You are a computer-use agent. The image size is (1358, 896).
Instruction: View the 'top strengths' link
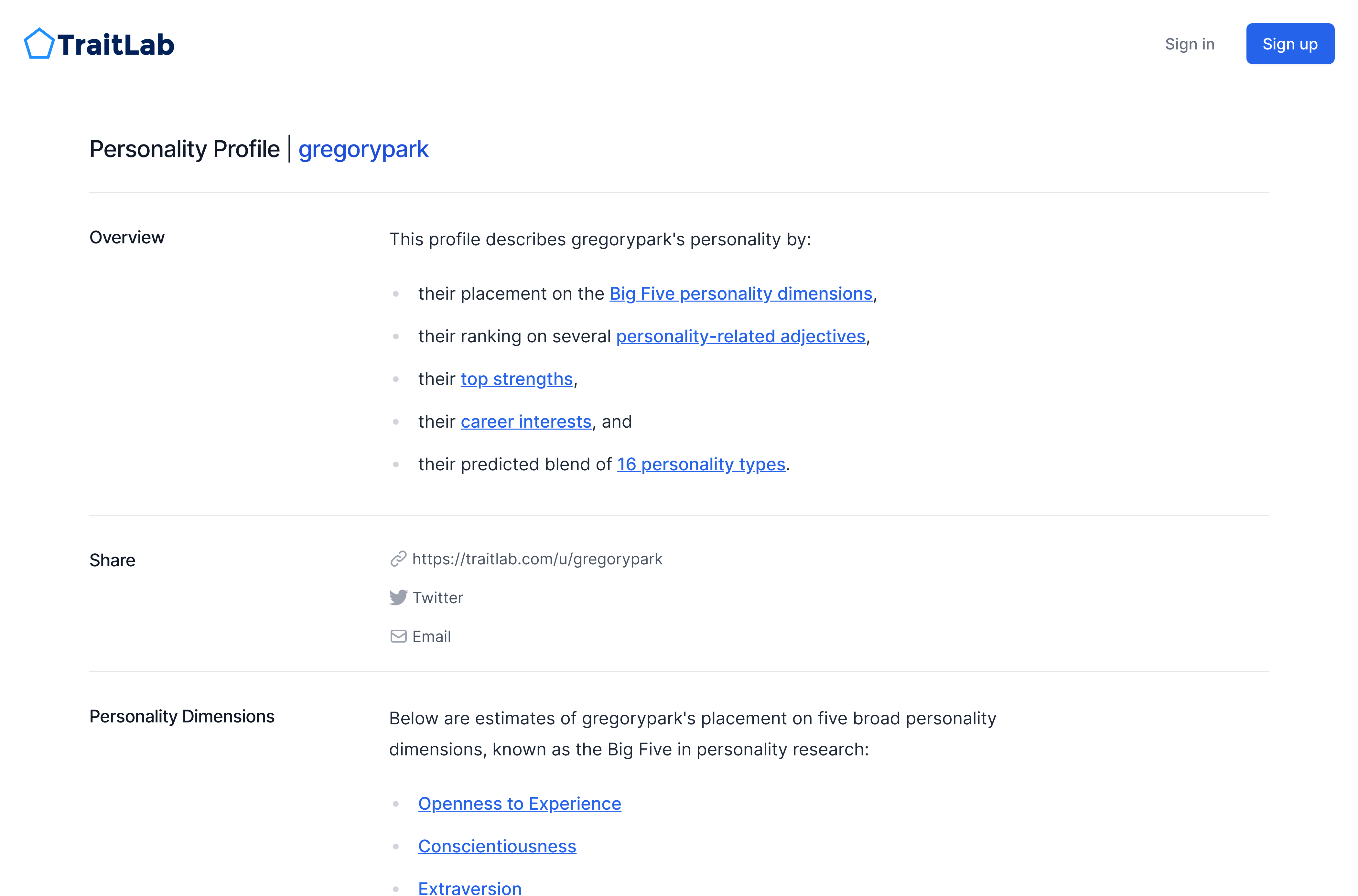click(x=517, y=378)
